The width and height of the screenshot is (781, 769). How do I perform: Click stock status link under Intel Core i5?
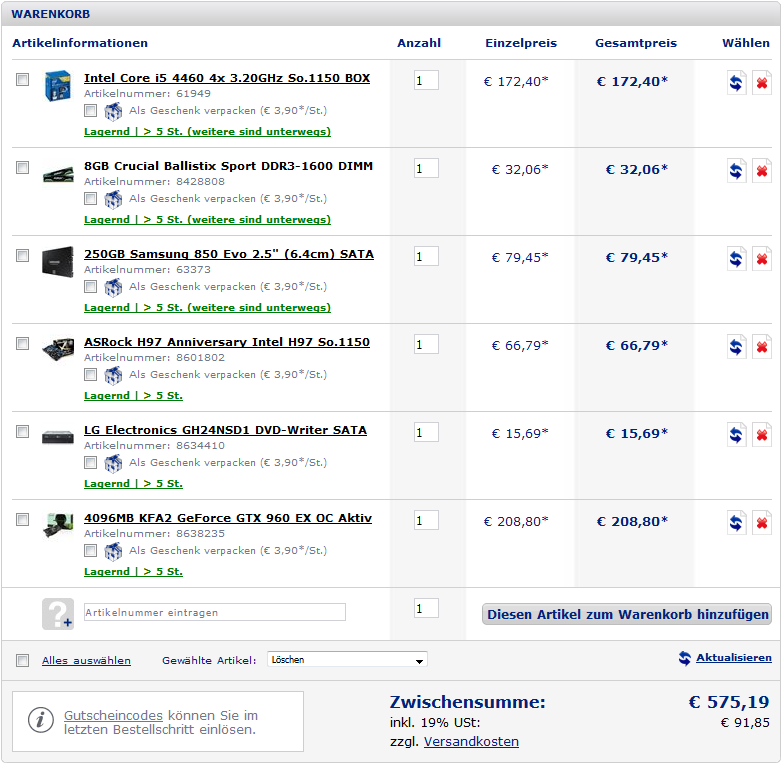[x=207, y=131]
